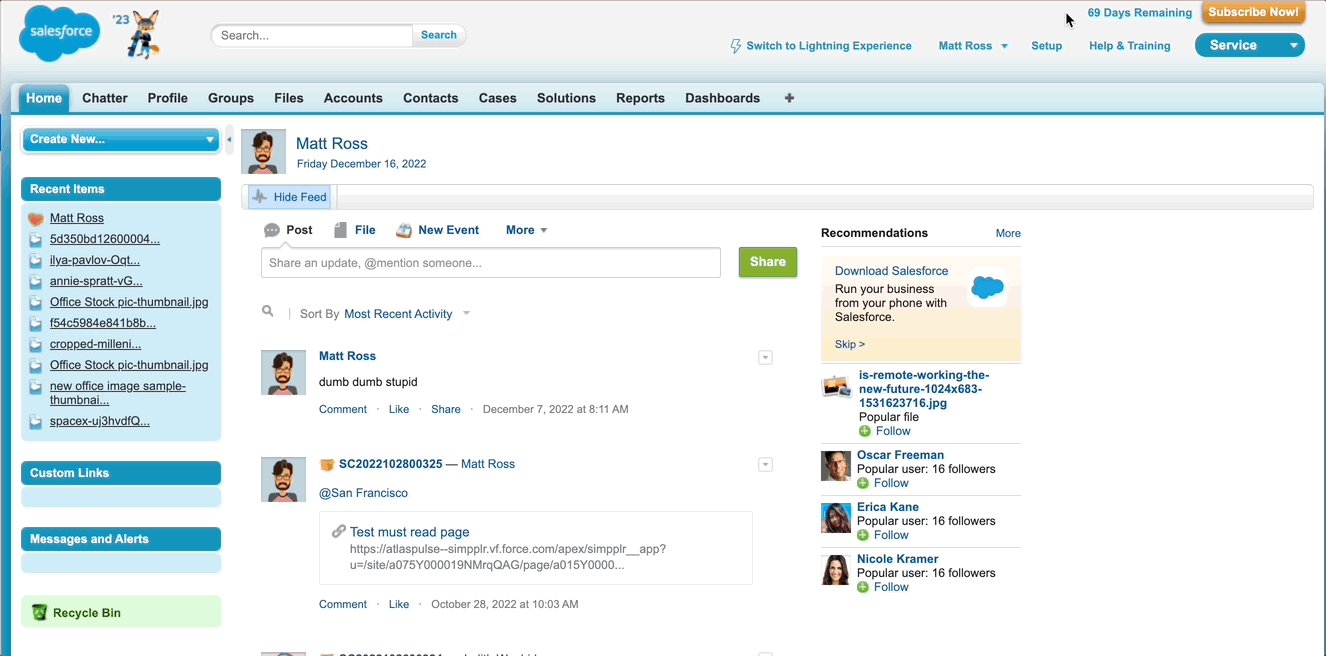Open Office Stock pic-thumbnail.jpg below annie-spratt
1326x656 pixels.
pyautogui.click(x=129, y=302)
